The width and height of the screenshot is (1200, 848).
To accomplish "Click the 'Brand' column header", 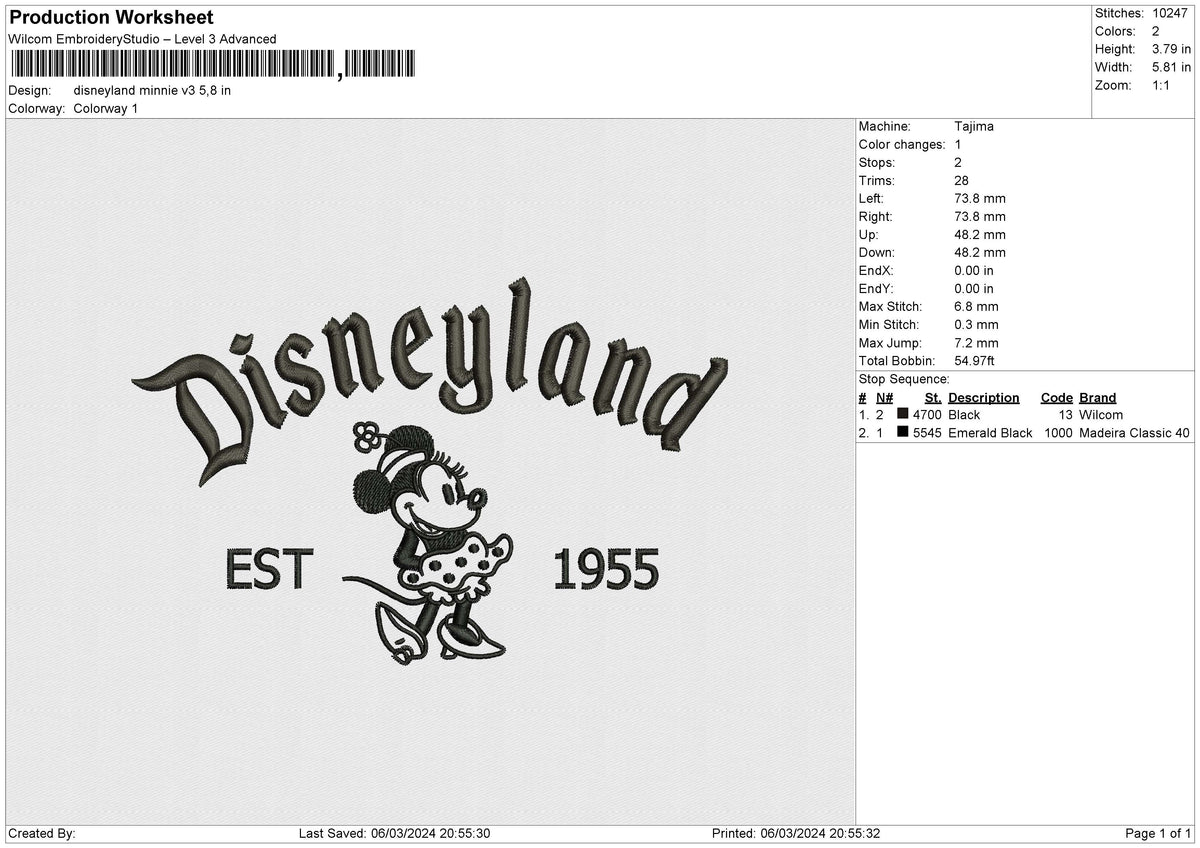I will point(1098,398).
